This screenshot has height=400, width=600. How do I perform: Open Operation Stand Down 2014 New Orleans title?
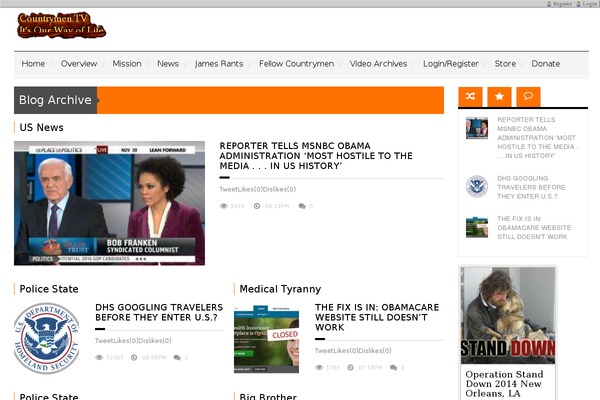pos(504,384)
